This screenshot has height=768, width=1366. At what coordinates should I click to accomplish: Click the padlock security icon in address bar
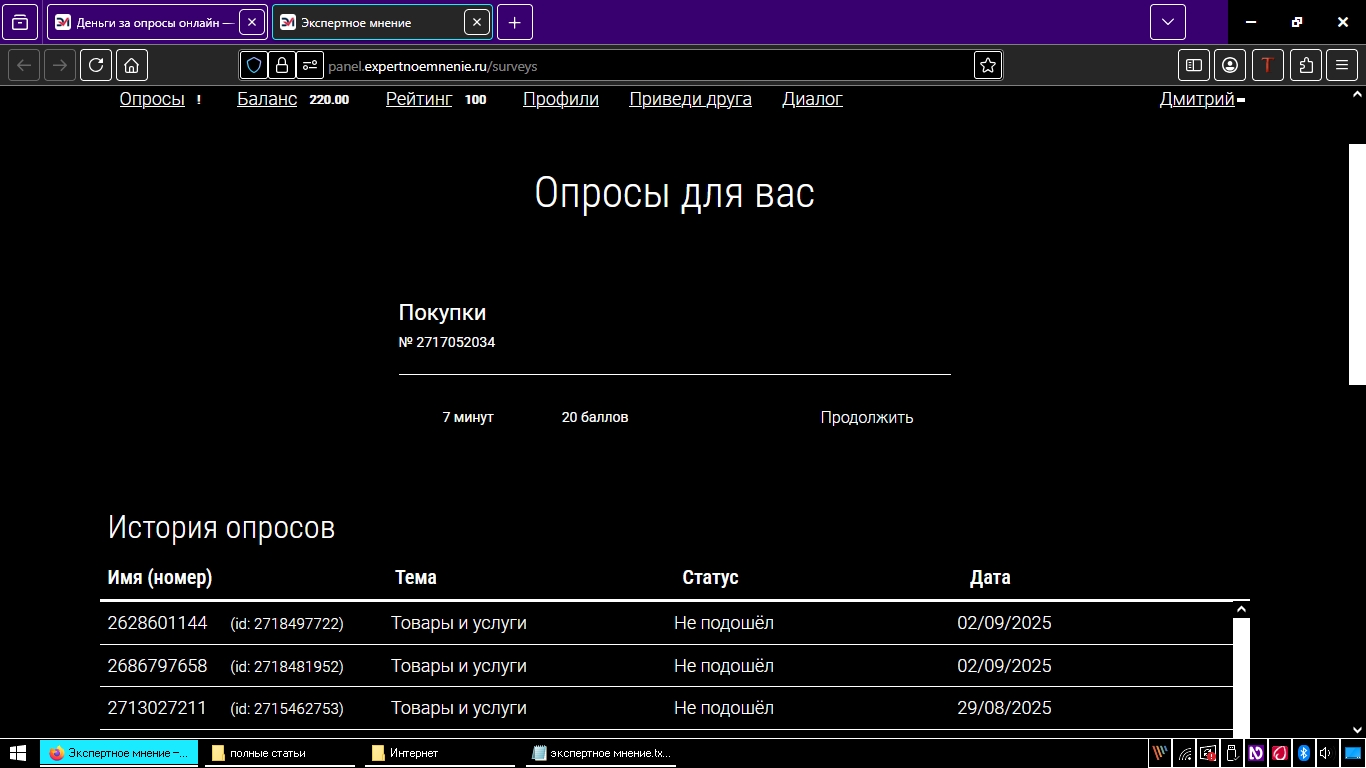281,65
